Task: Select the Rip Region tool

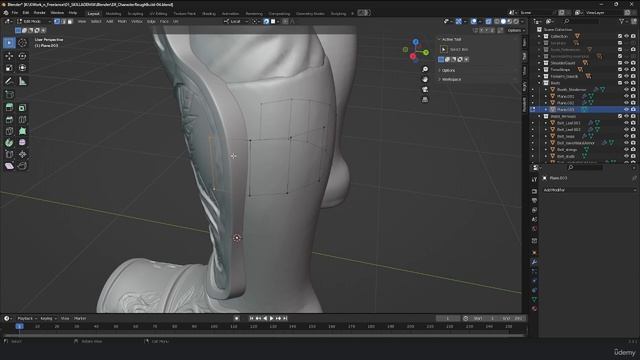Action: [22, 166]
